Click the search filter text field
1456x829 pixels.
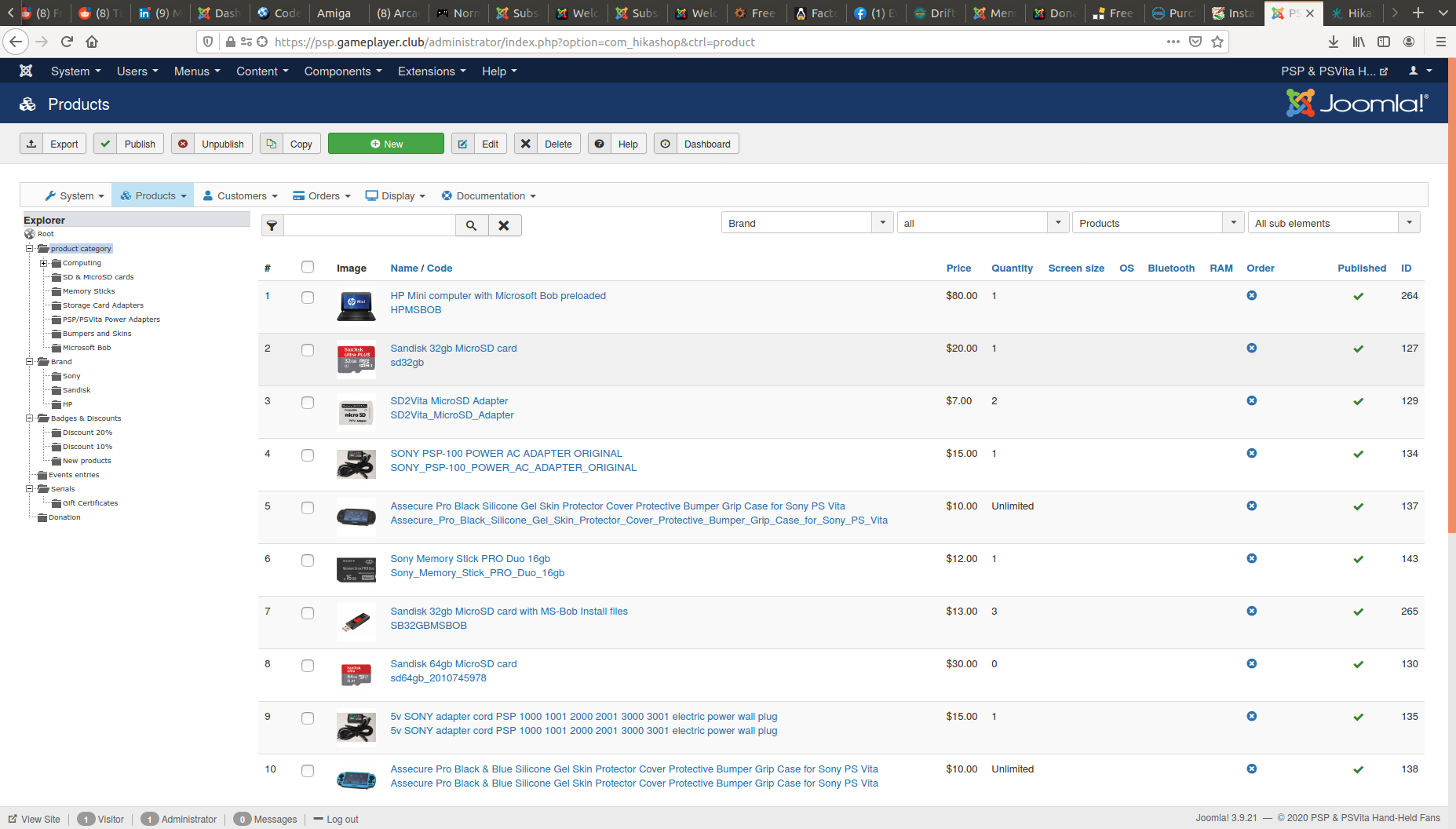coord(370,225)
